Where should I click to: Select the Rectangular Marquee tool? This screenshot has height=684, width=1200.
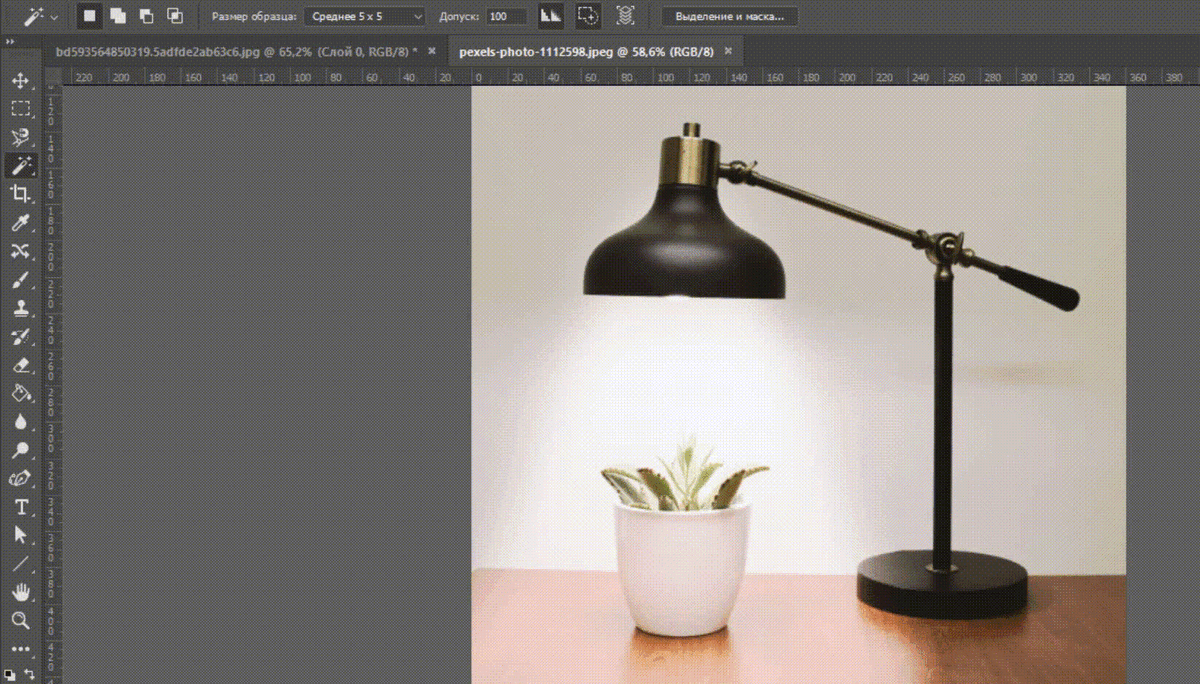pyautogui.click(x=20, y=109)
